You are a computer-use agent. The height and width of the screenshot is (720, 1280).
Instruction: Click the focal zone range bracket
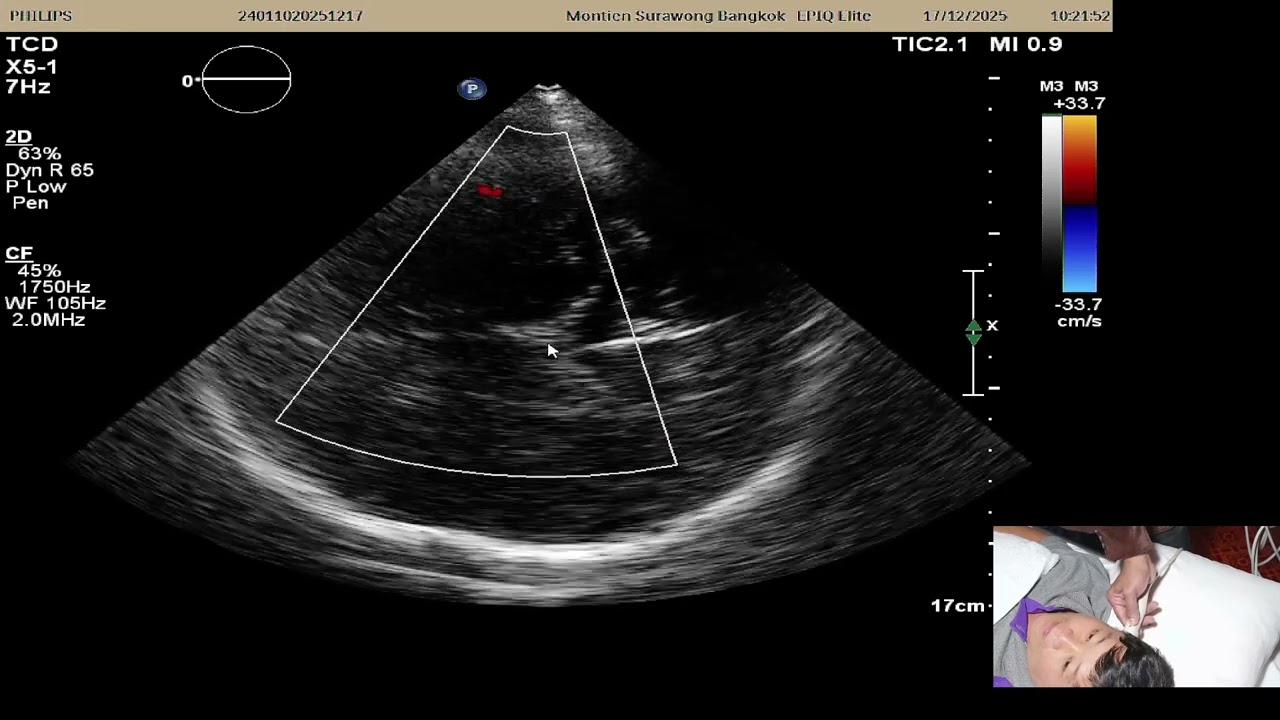pos(974,333)
